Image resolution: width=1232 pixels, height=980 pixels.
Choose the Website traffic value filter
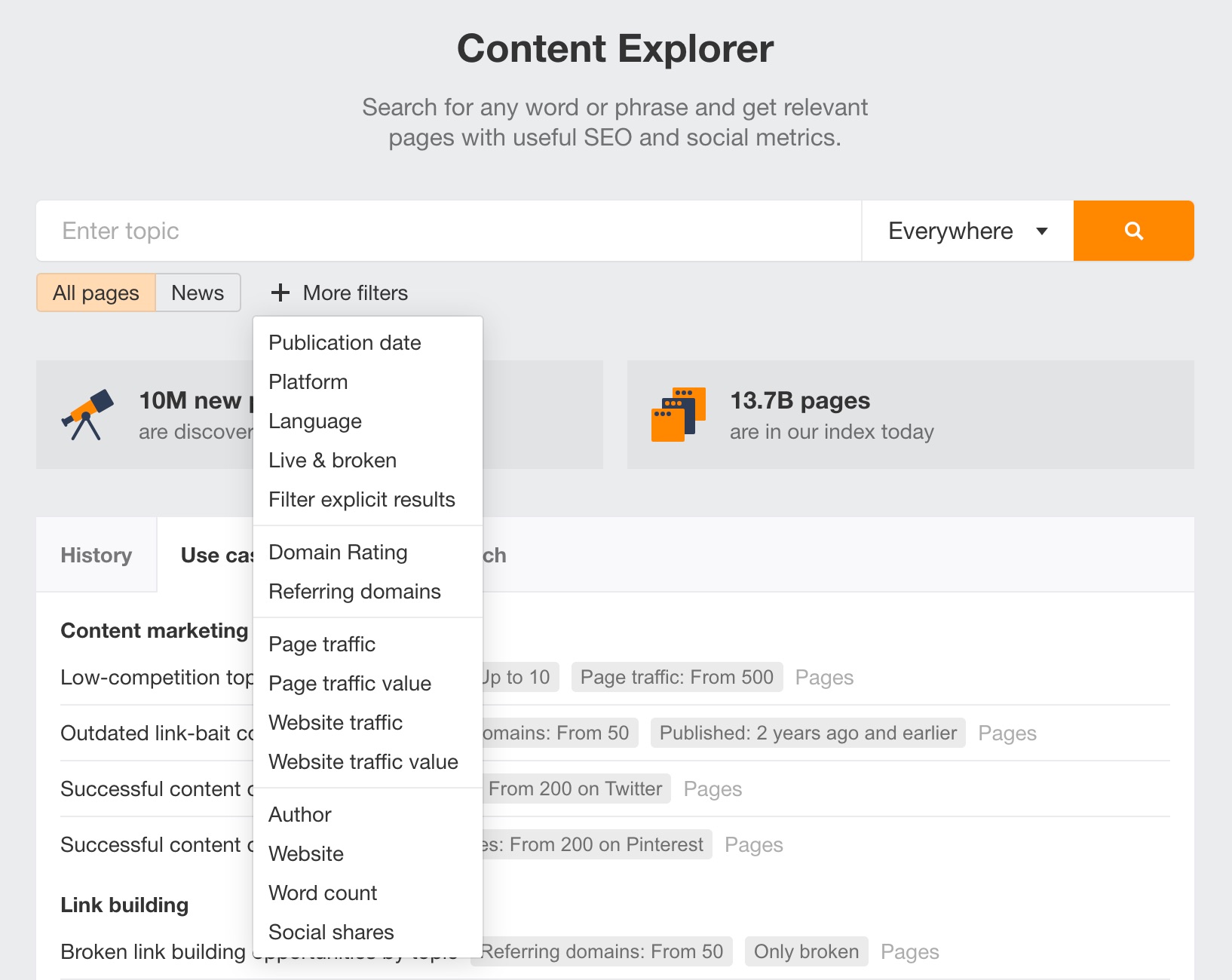click(363, 761)
